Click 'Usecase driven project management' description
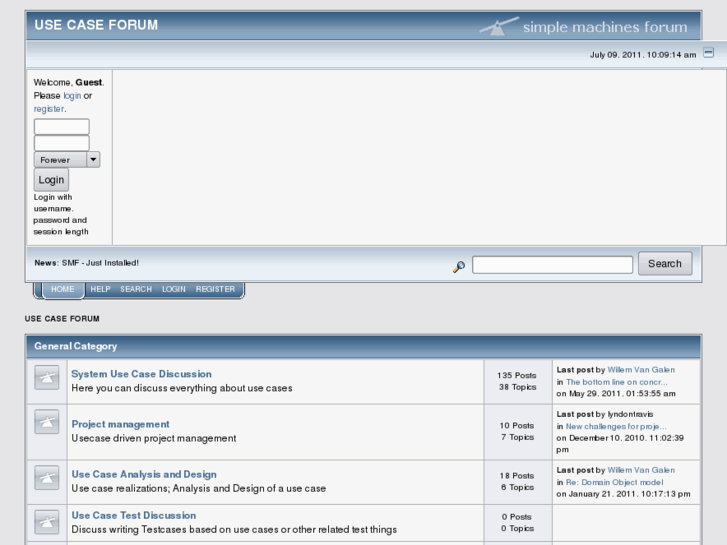 153,438
